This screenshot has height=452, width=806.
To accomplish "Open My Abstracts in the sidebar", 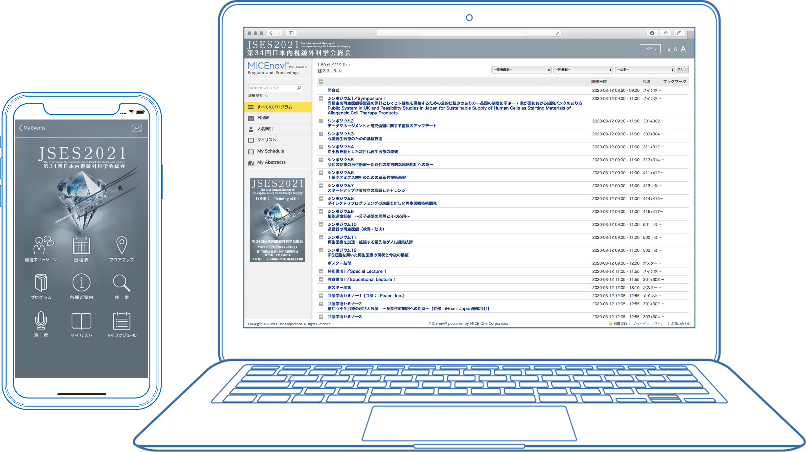I will click(278, 162).
